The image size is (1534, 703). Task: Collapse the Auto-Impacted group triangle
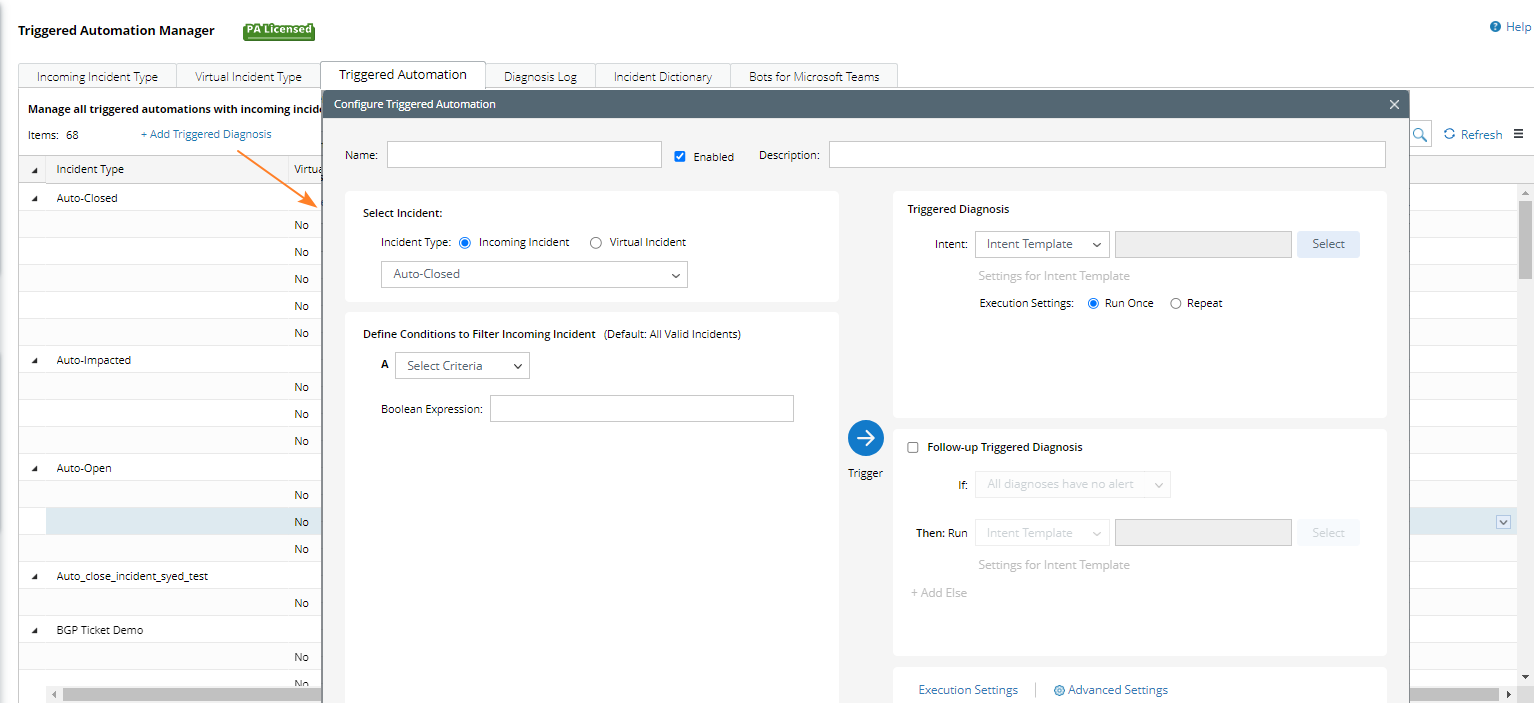(35, 361)
